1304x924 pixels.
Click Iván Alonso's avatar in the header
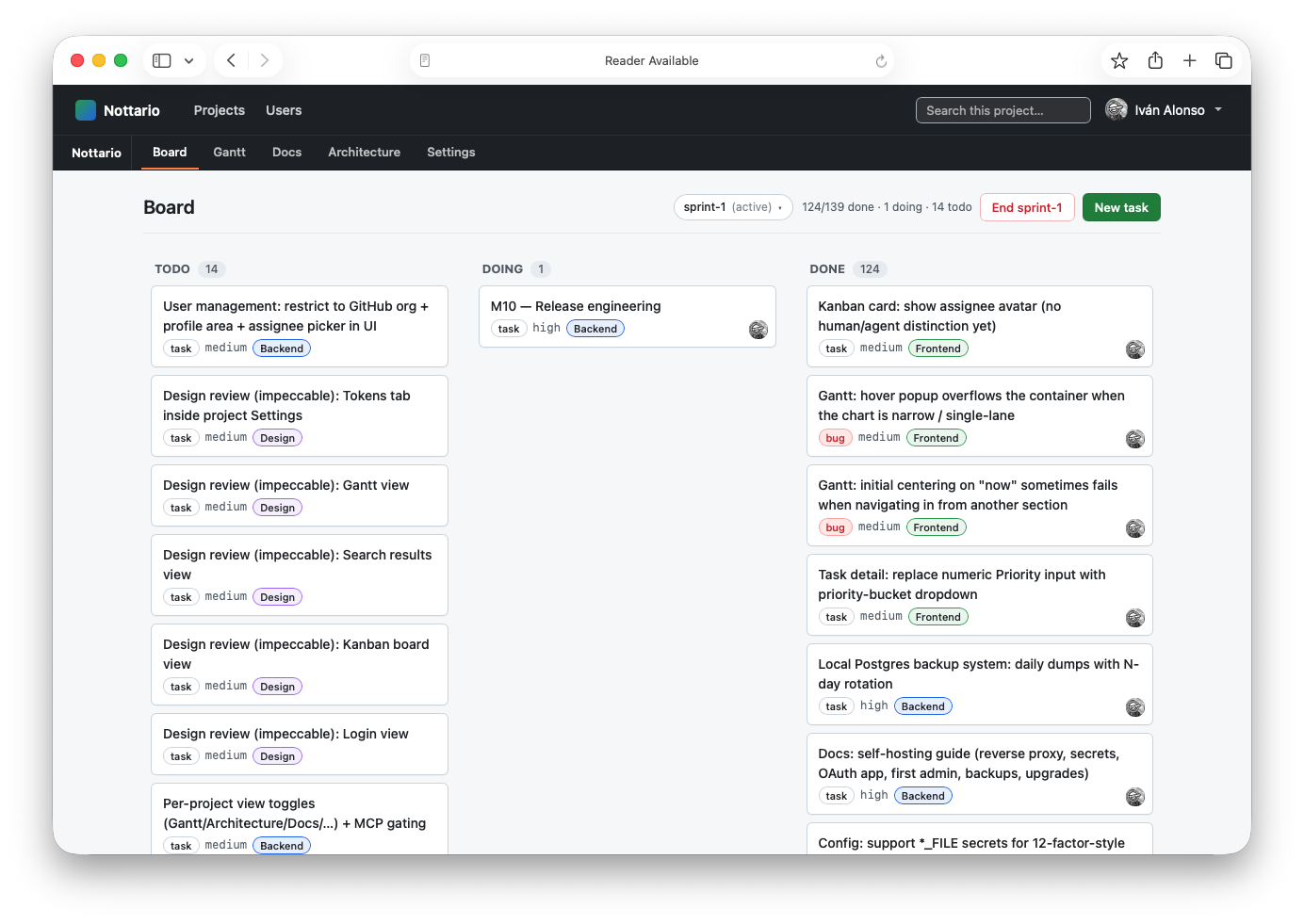point(1117,110)
